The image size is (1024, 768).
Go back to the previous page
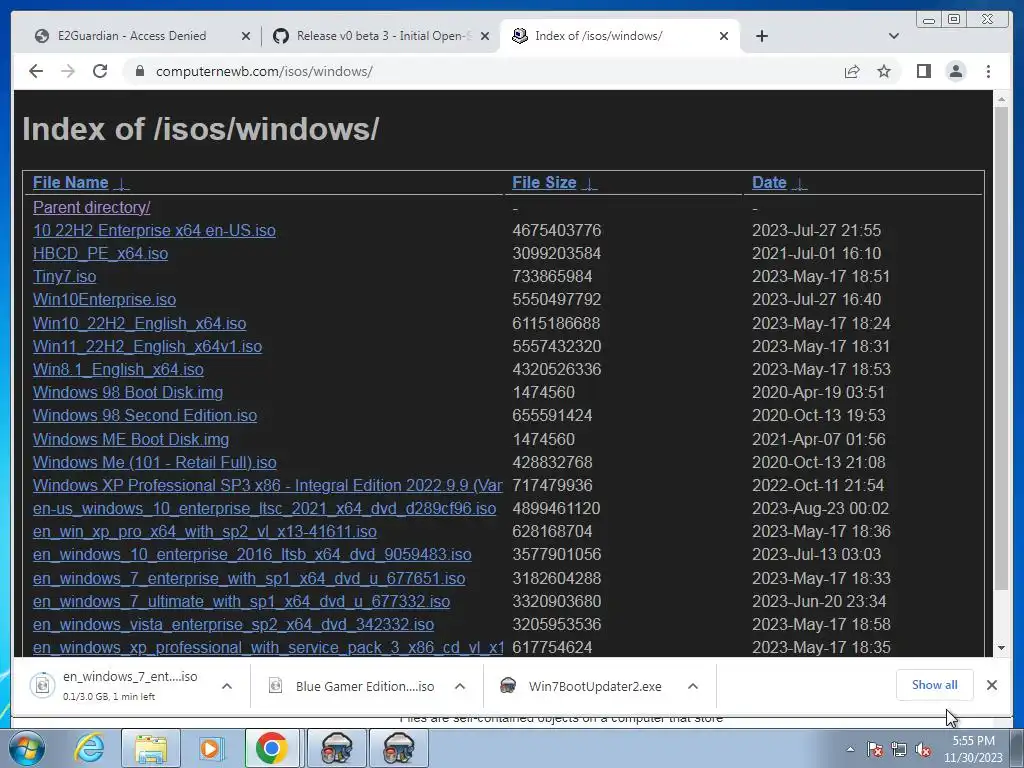click(36, 71)
